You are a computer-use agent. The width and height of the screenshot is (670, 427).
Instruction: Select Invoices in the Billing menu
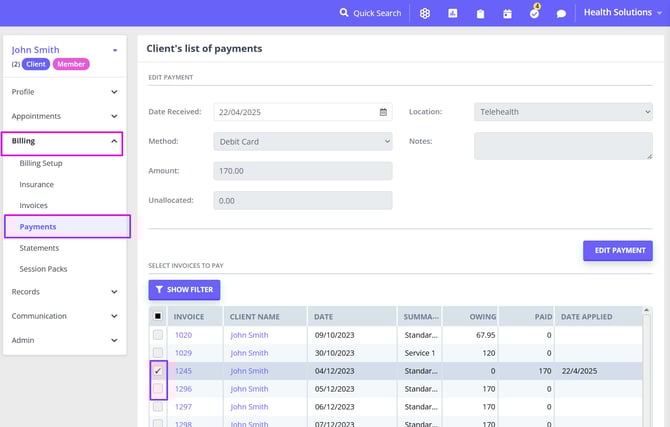coord(33,205)
